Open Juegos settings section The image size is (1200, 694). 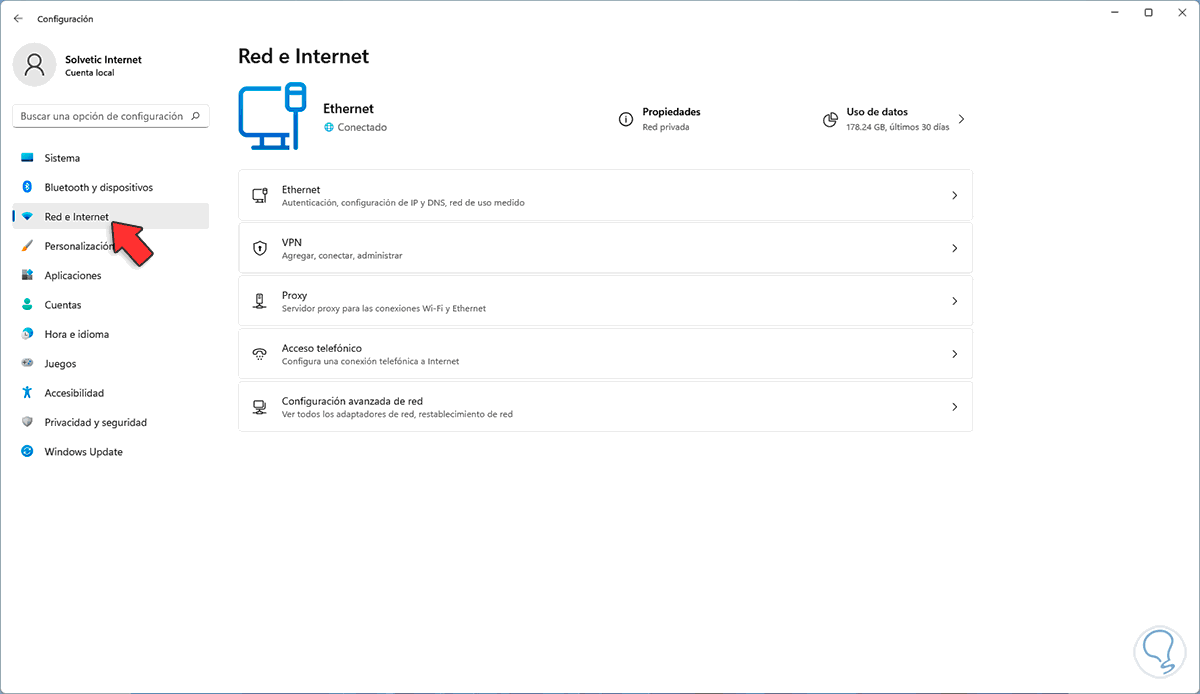[111, 364]
